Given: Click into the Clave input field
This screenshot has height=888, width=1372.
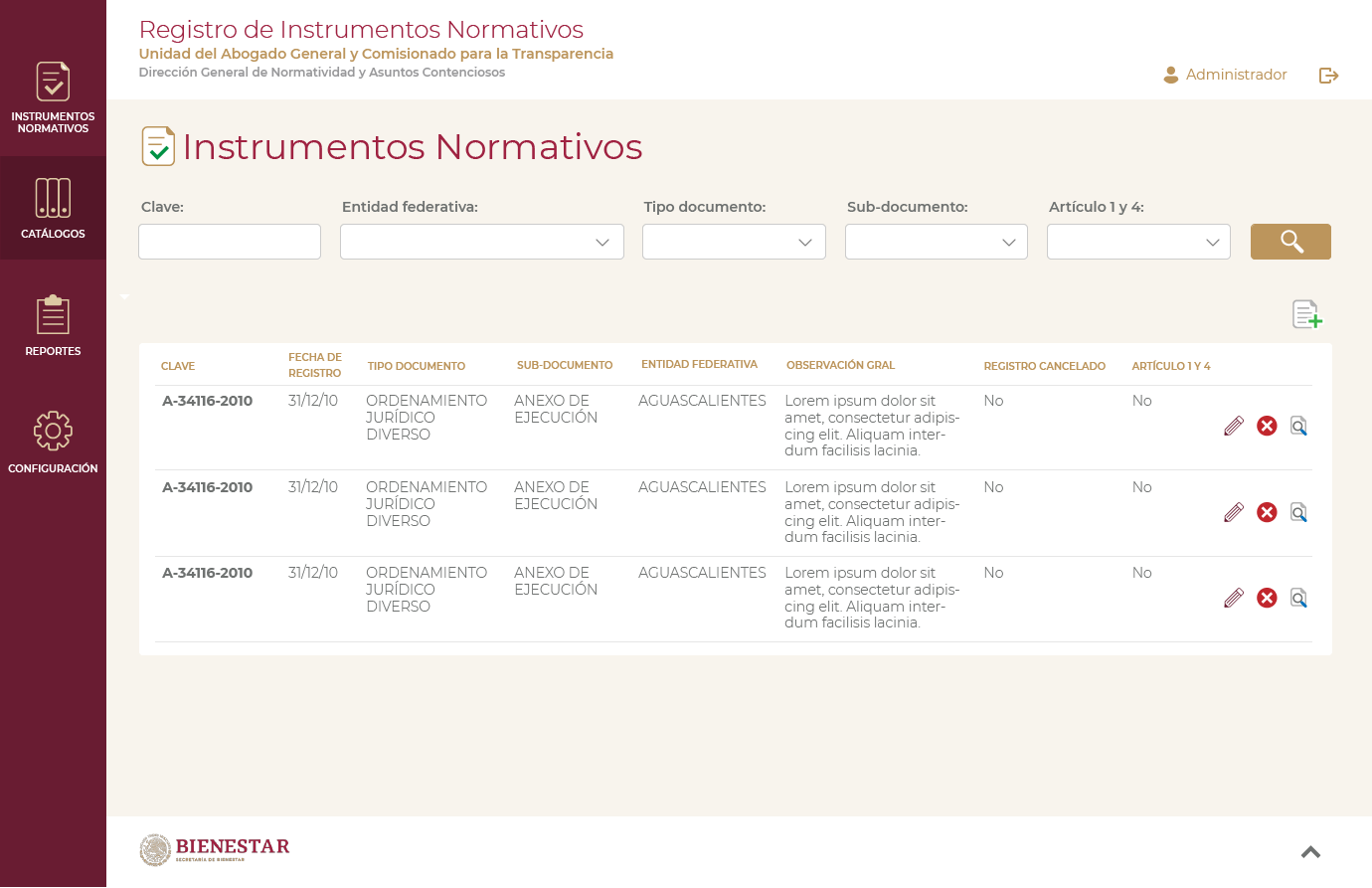Looking at the screenshot, I should point(230,242).
